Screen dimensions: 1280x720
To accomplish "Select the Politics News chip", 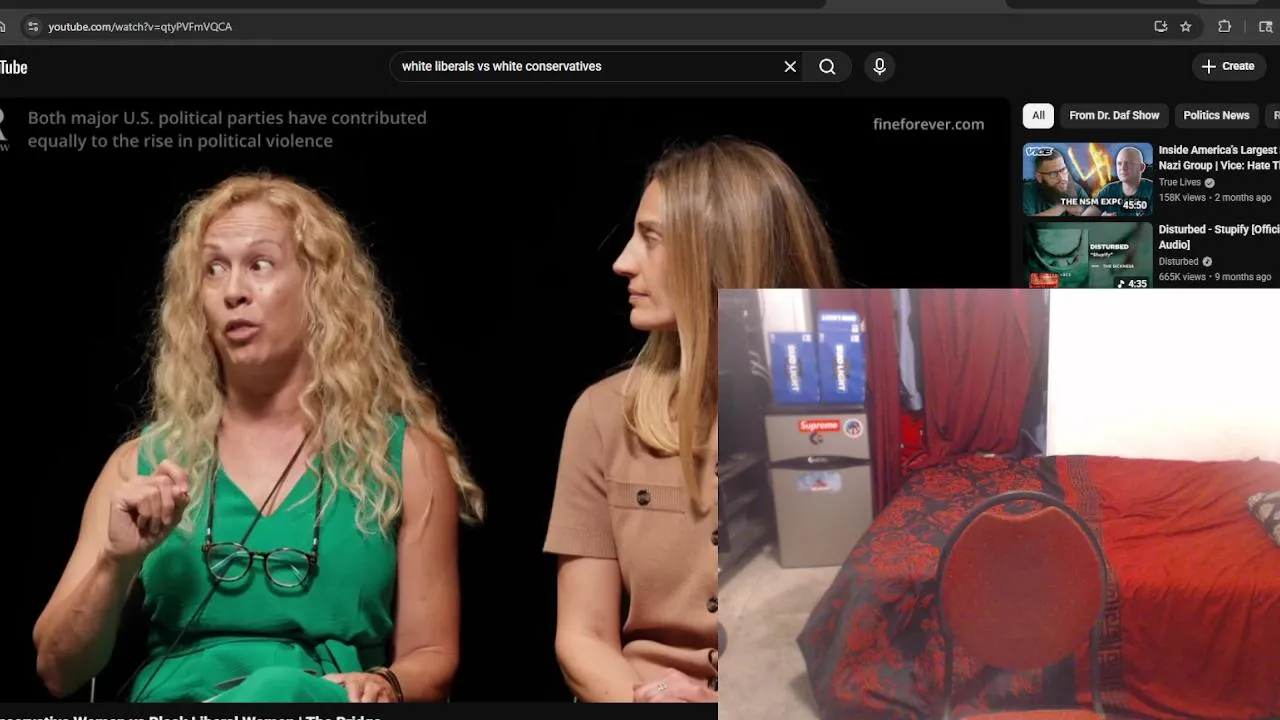I will (1216, 115).
